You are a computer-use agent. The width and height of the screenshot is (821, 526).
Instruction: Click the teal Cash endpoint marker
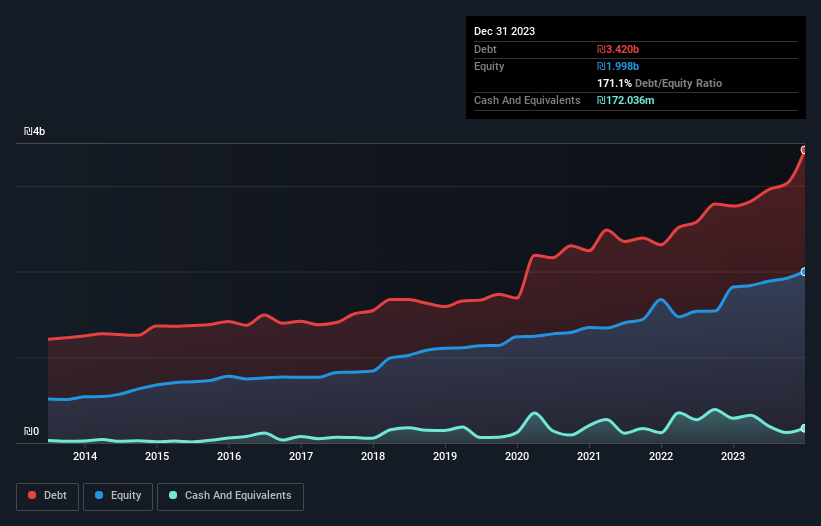pos(804,428)
